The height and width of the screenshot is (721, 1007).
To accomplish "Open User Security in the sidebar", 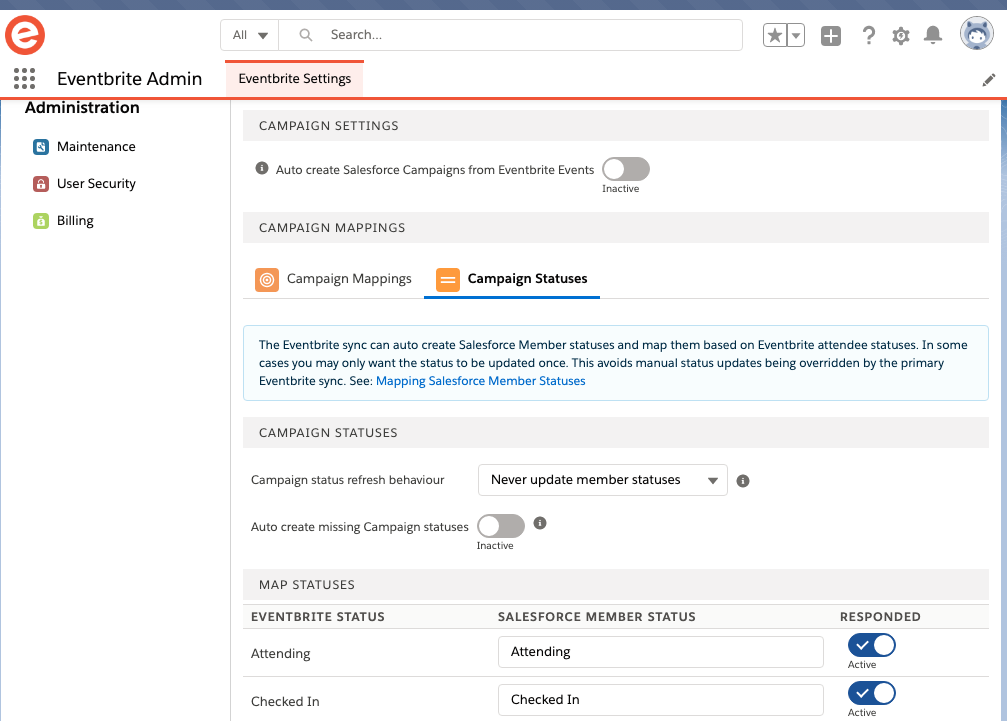I will (x=96, y=184).
